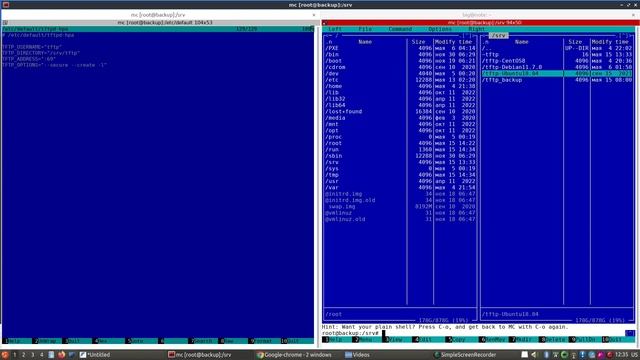Click the 2 Menu function key button
640x360 pixels.
[366, 340]
